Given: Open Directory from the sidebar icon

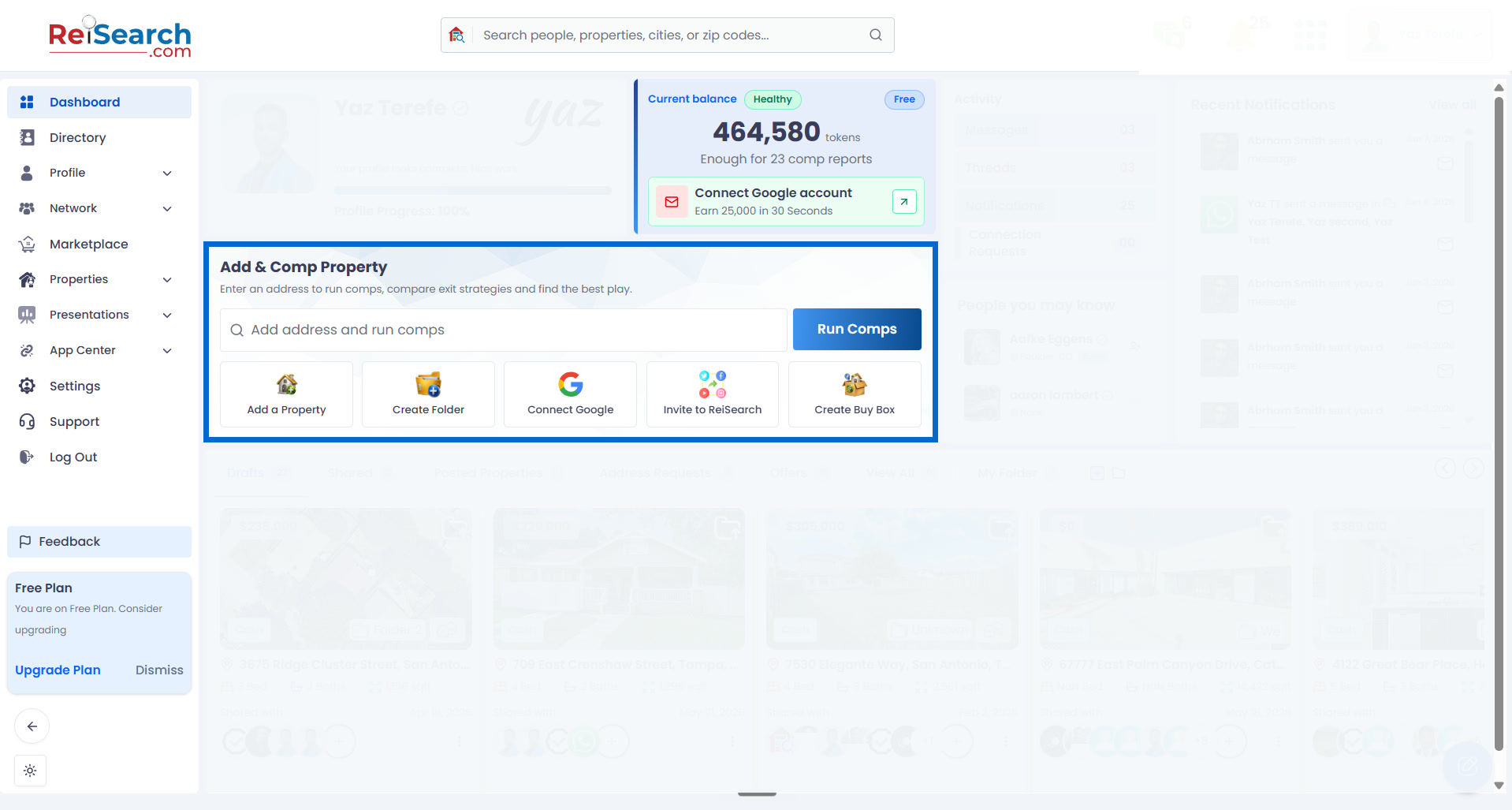Looking at the screenshot, I should coord(27,137).
